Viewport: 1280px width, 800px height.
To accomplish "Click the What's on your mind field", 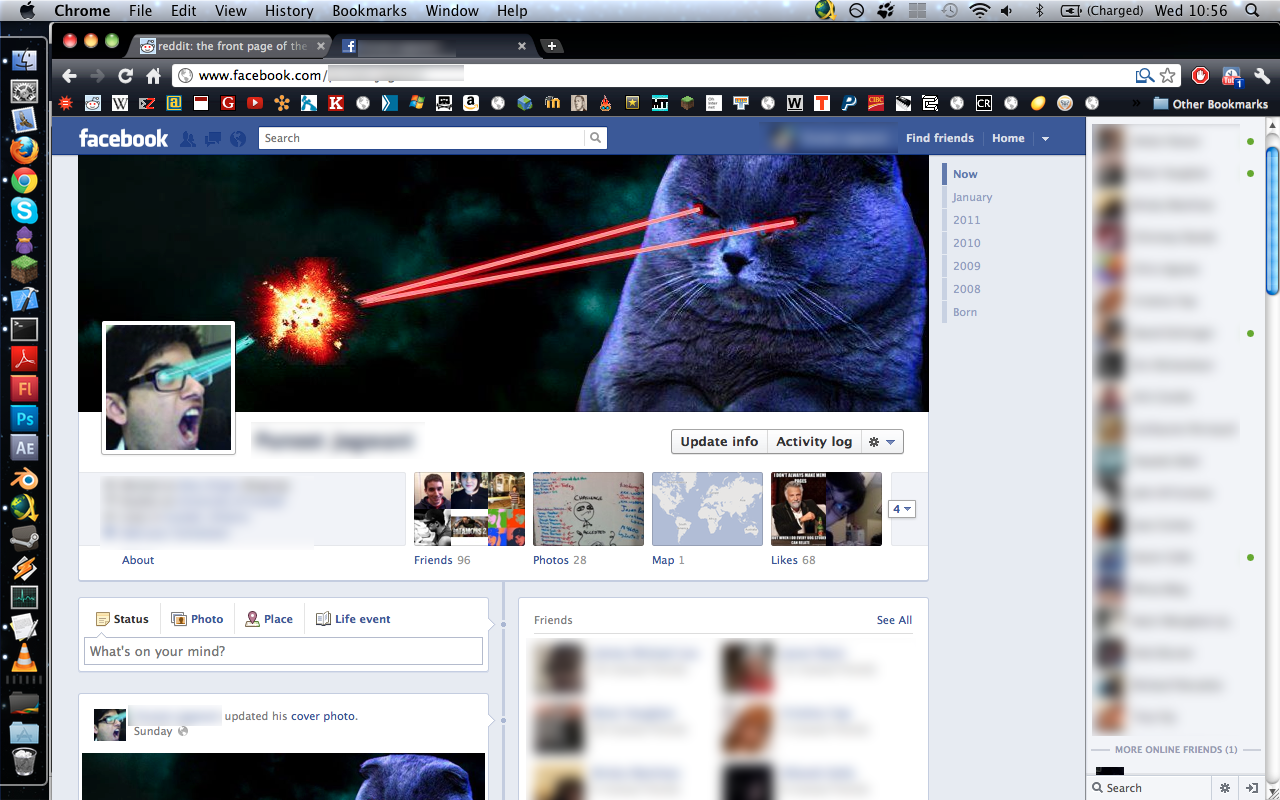I will 283,652.
